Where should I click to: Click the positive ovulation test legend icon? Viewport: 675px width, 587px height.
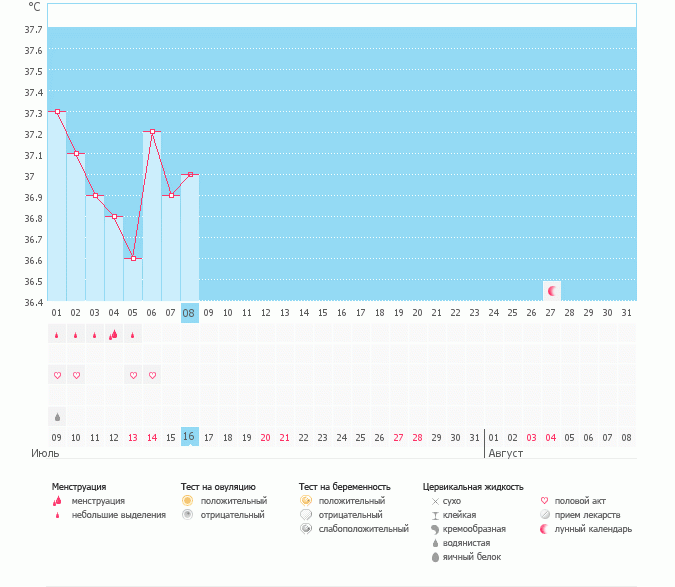click(187, 500)
